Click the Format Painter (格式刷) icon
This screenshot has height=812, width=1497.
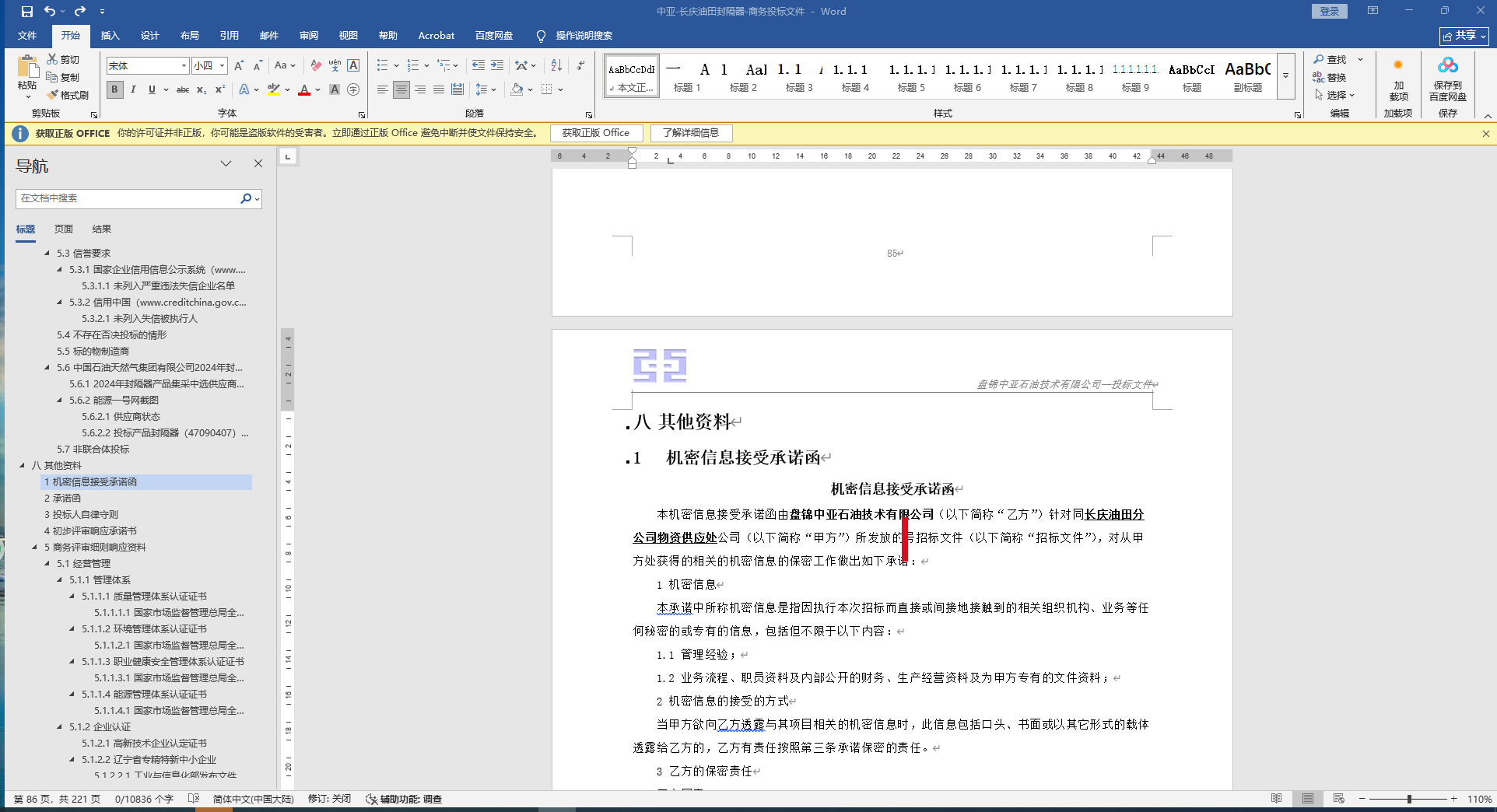coord(68,95)
